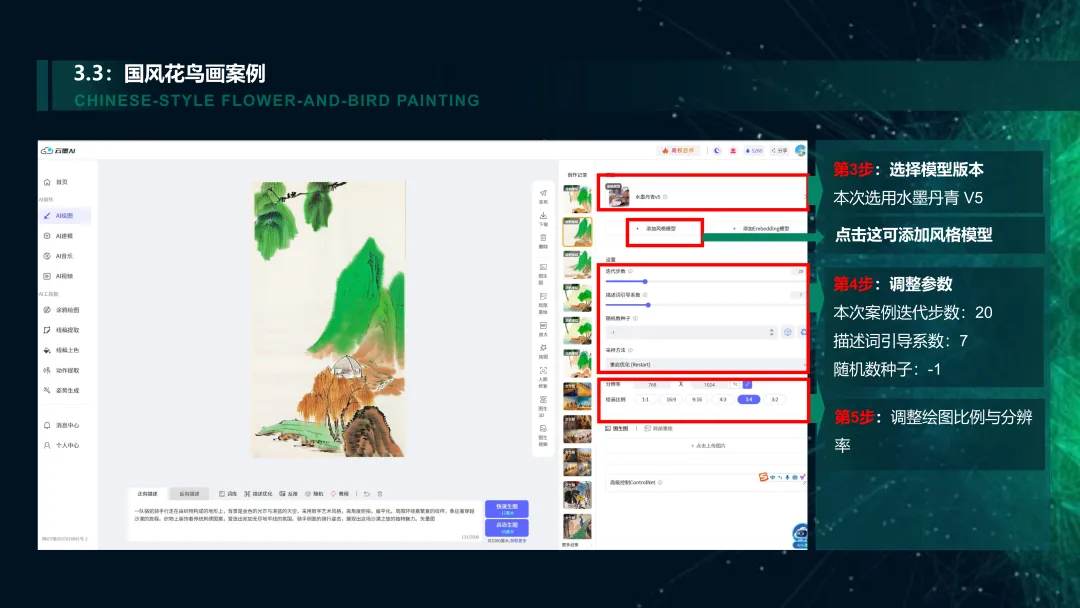Open the 水墨丹青v5 model selector
This screenshot has height=608, width=1080.
(704, 196)
